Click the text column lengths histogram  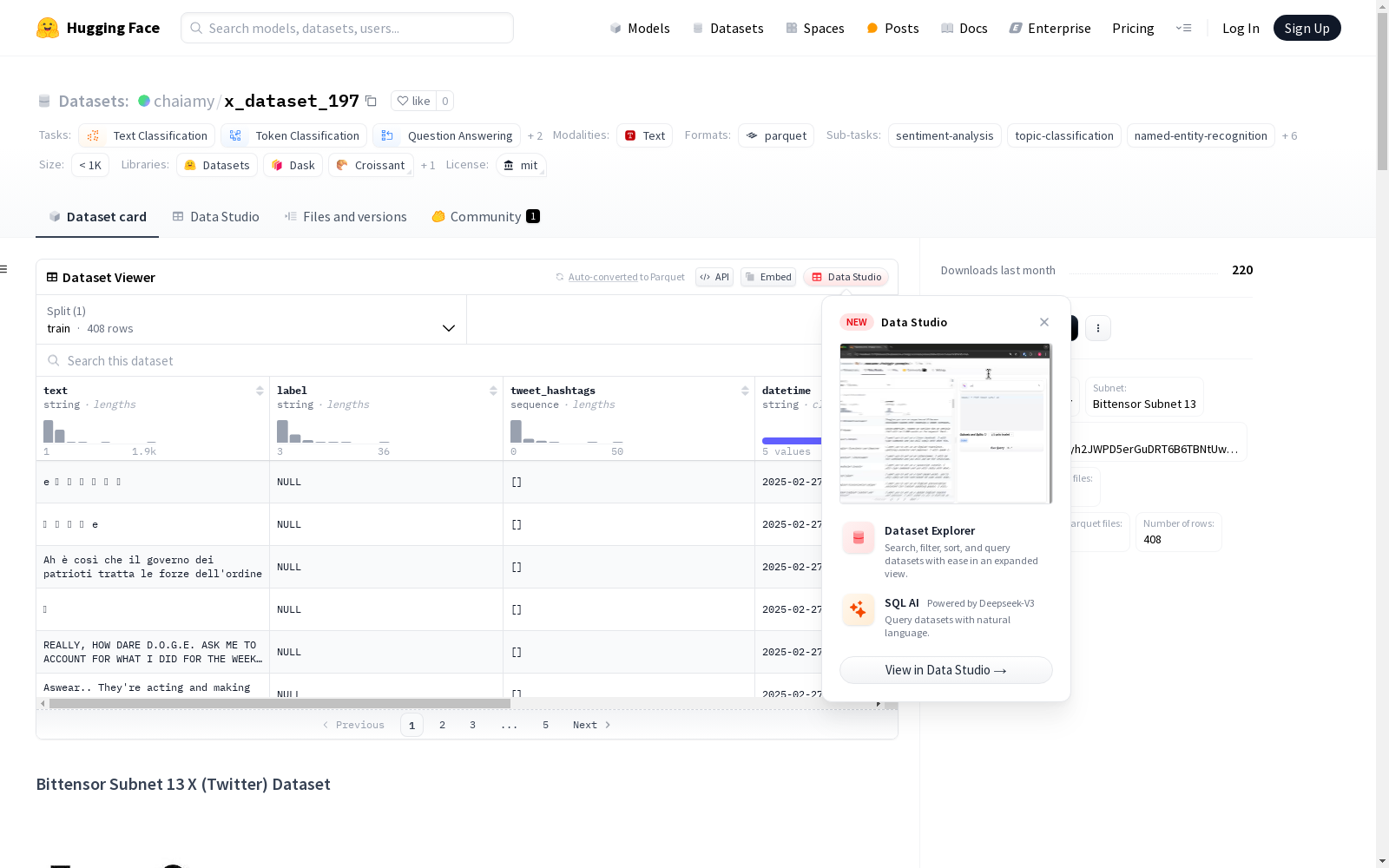point(100,431)
